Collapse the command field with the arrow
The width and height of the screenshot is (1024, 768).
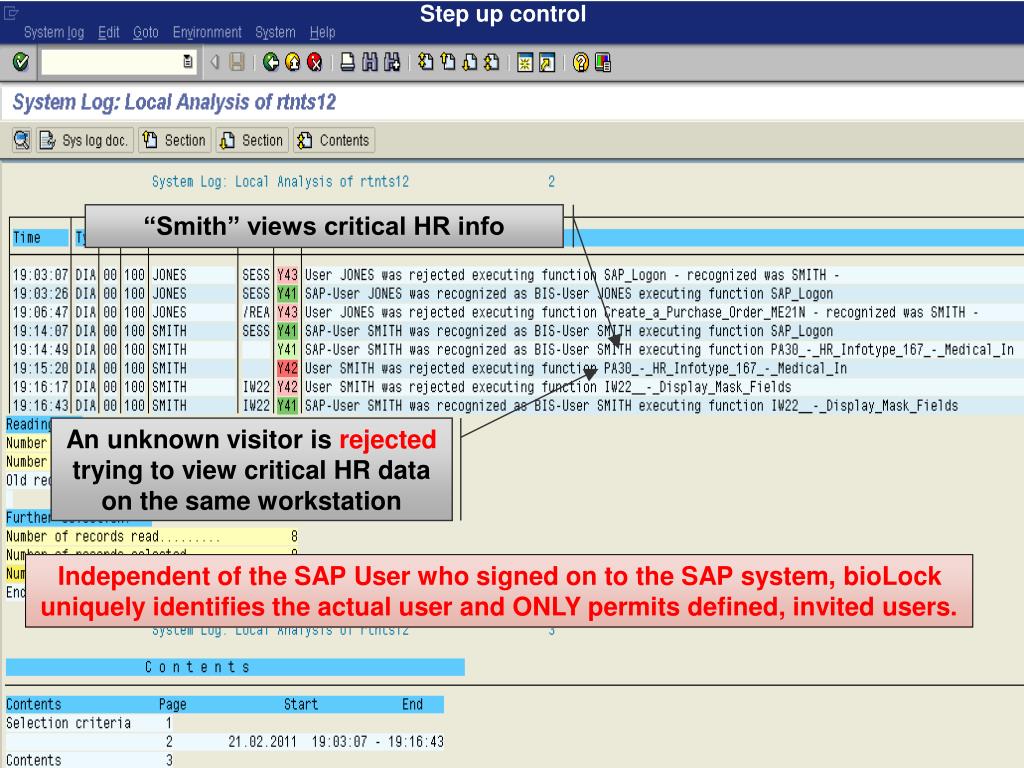(x=214, y=62)
